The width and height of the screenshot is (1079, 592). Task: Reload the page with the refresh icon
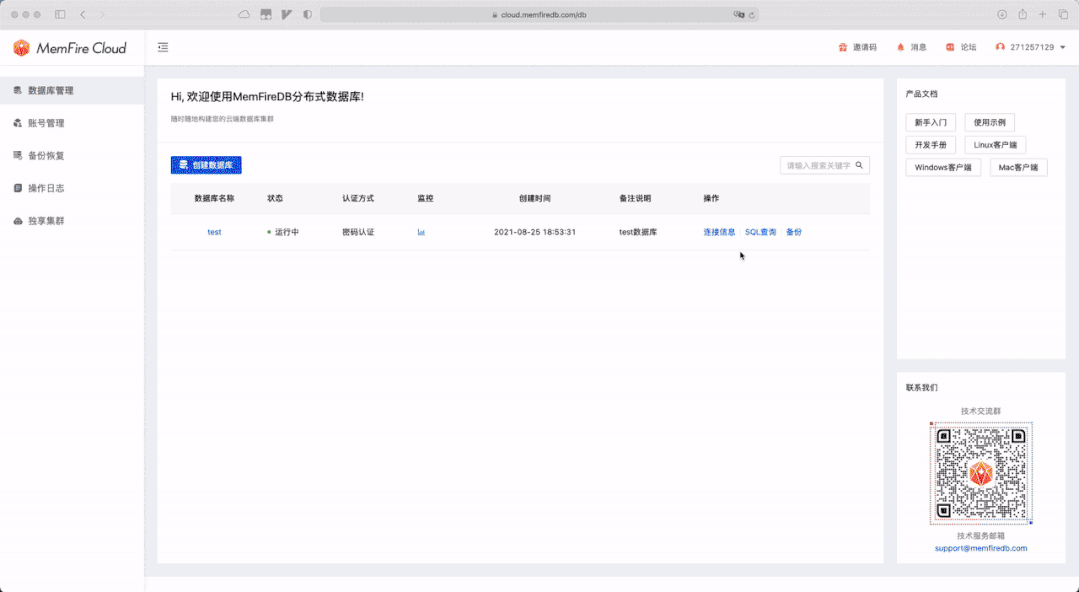pos(751,14)
